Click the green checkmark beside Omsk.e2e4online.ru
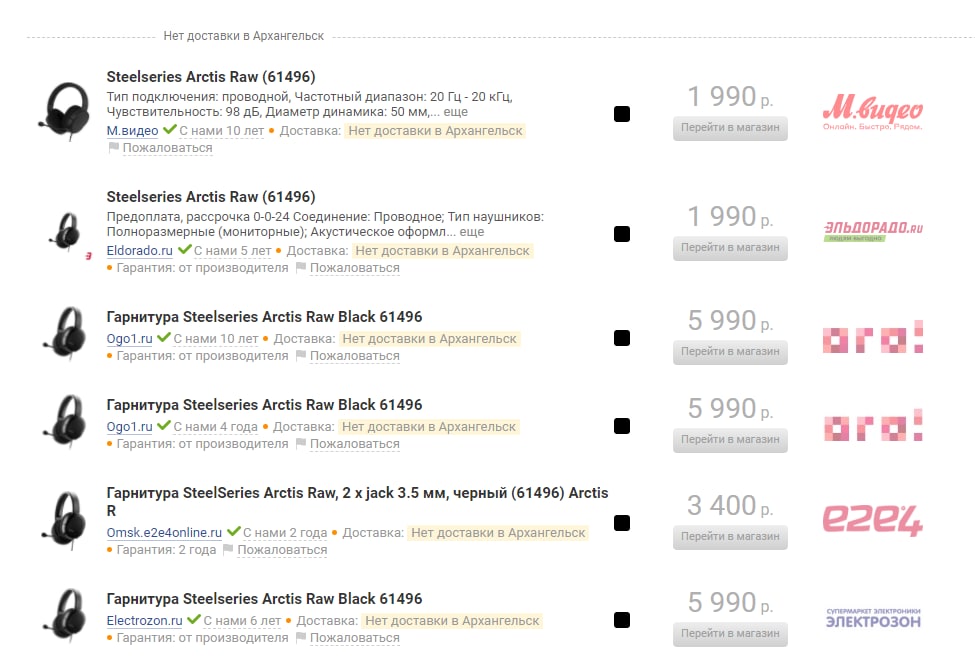Image resolution: width=975 pixels, height=659 pixels. coord(234,532)
